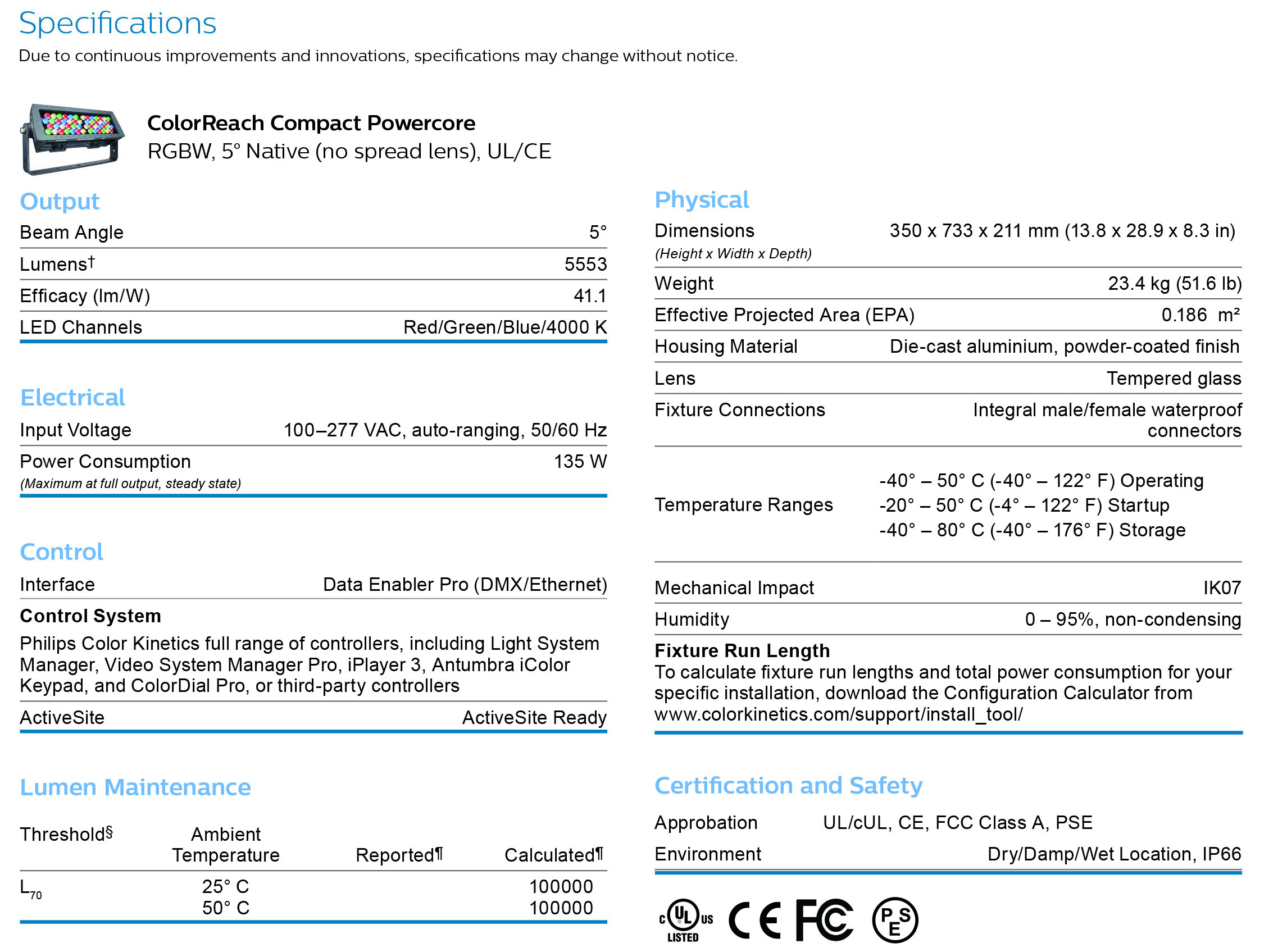The width and height of the screenshot is (1287, 952).
Task: Click the Environment label
Action: coord(708,854)
